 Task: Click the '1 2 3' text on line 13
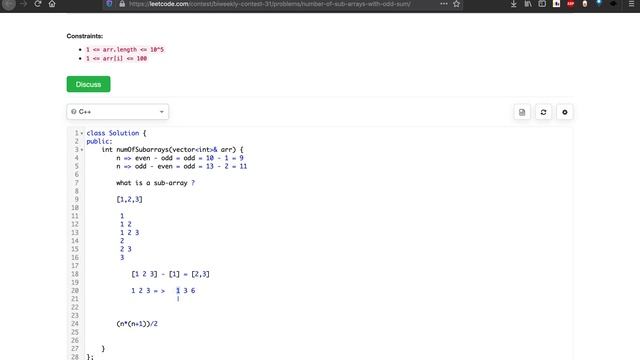pyautogui.click(x=129, y=233)
